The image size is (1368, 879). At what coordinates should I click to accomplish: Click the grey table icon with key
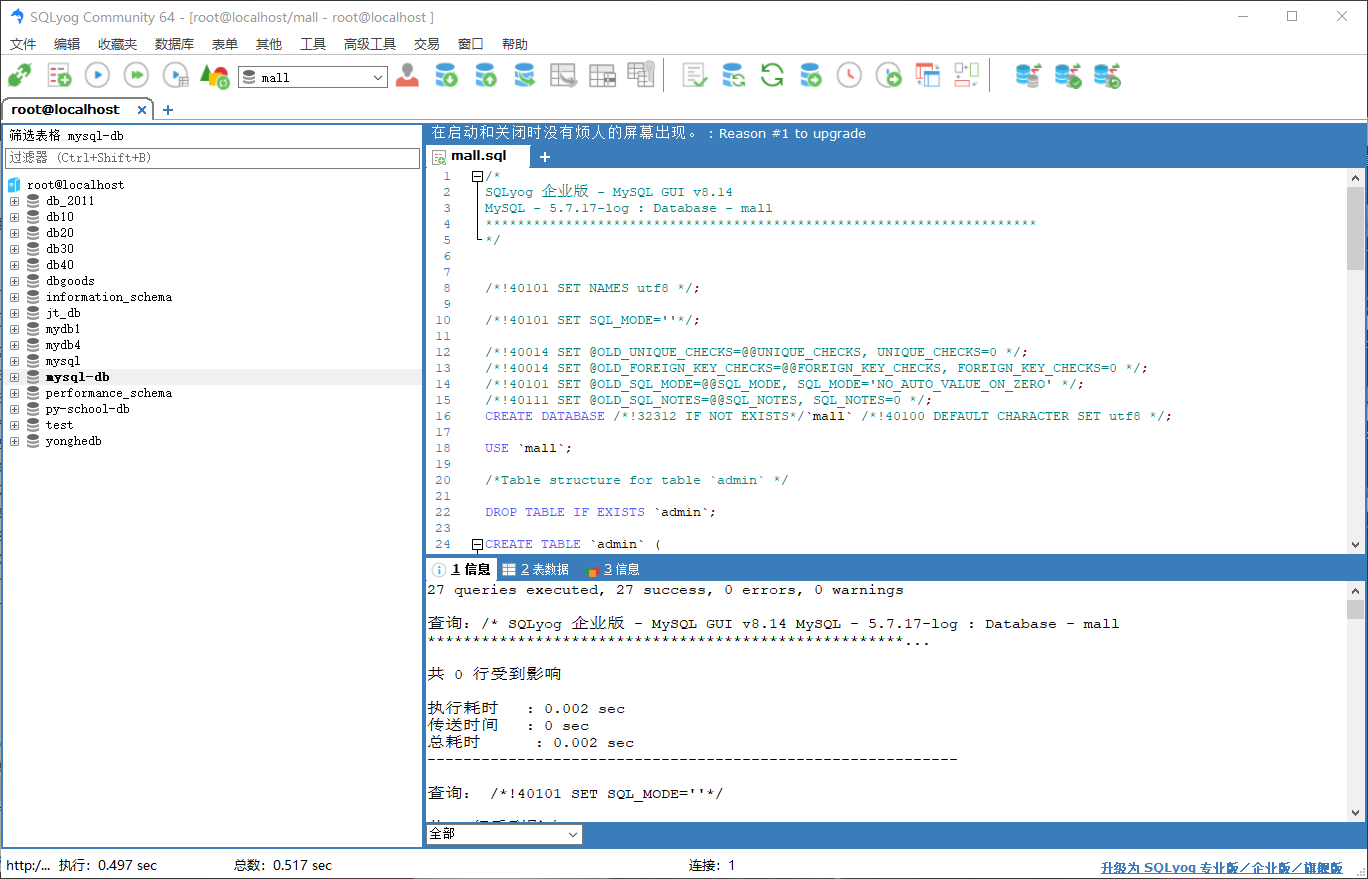[640, 75]
